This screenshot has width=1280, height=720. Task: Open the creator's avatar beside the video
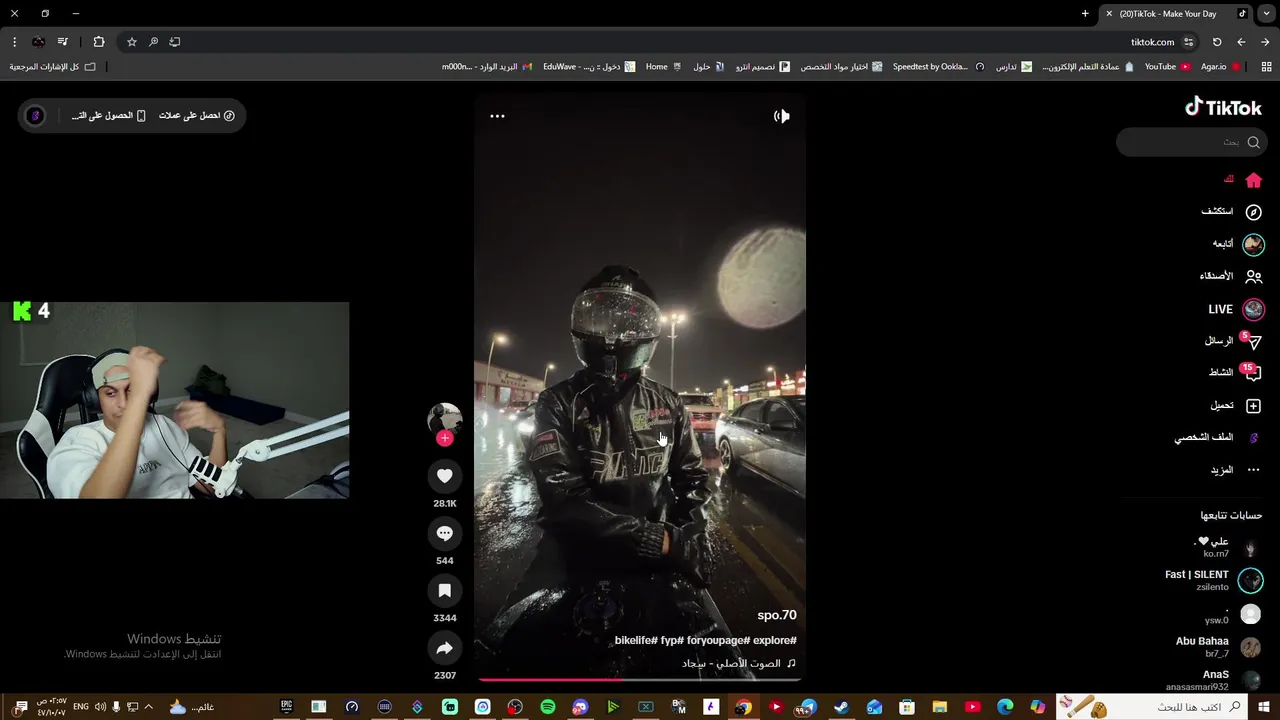[445, 419]
